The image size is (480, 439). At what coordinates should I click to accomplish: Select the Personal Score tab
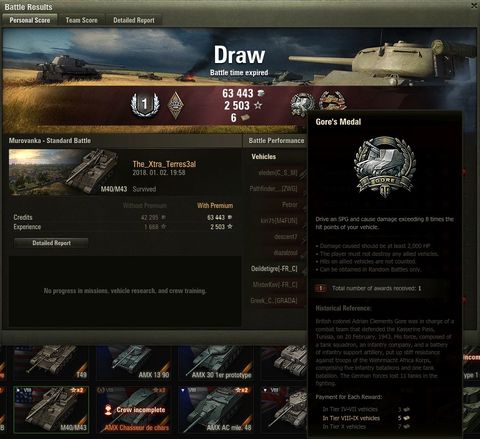[30, 20]
